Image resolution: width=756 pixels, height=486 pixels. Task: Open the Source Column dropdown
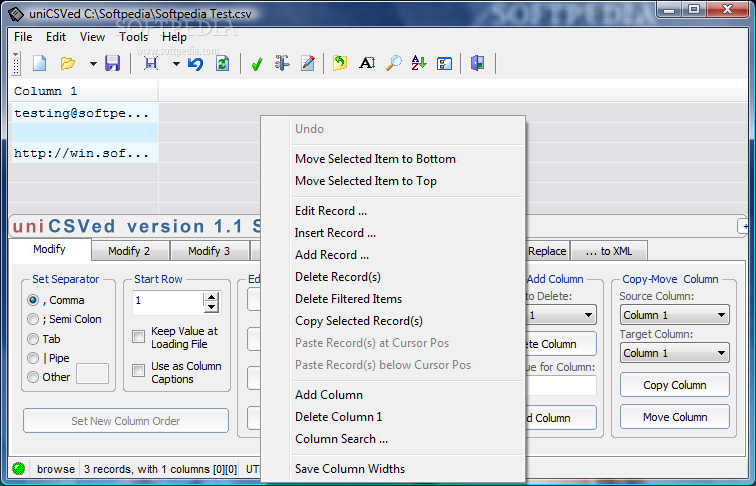tap(675, 315)
